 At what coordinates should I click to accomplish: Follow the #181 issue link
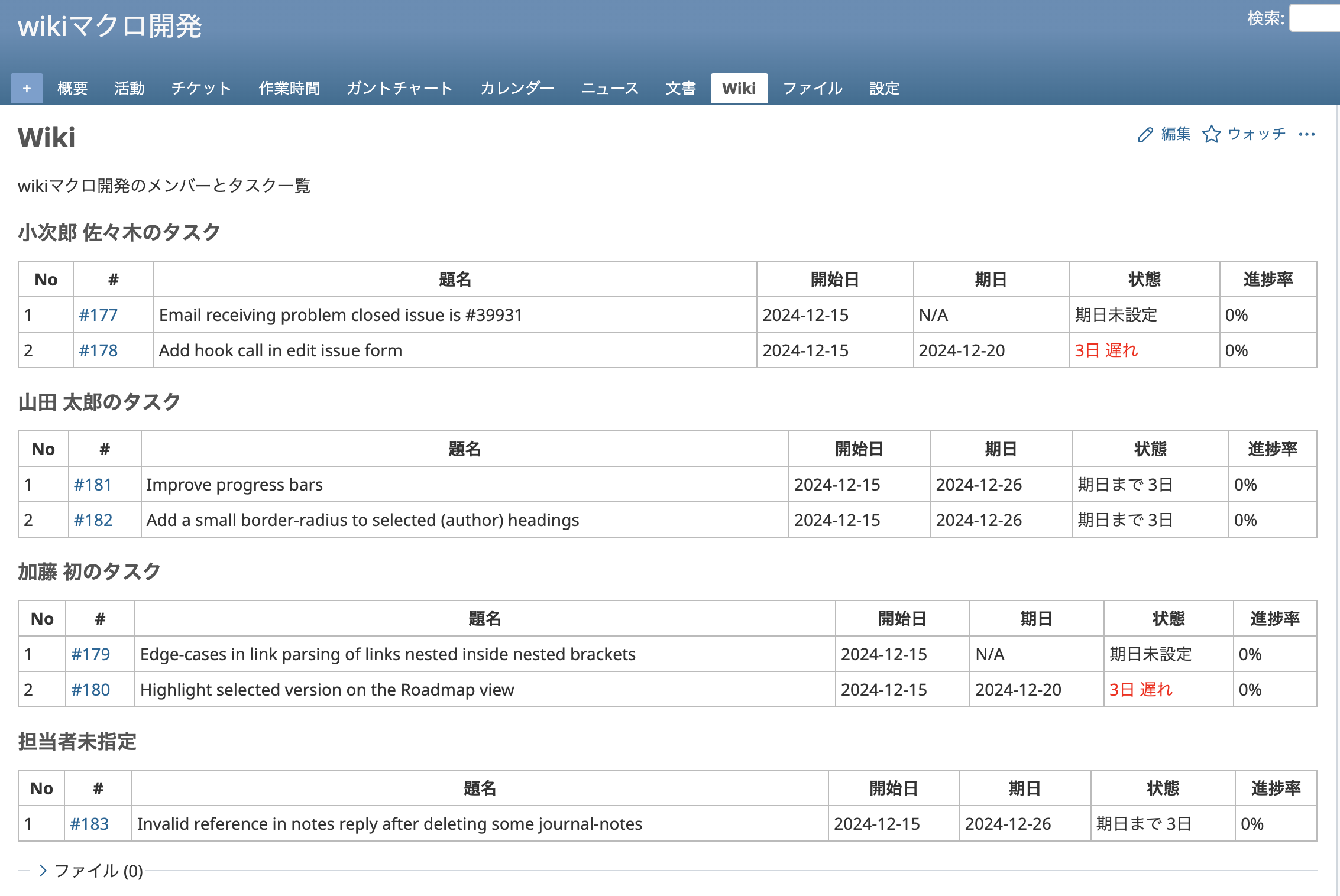93,485
